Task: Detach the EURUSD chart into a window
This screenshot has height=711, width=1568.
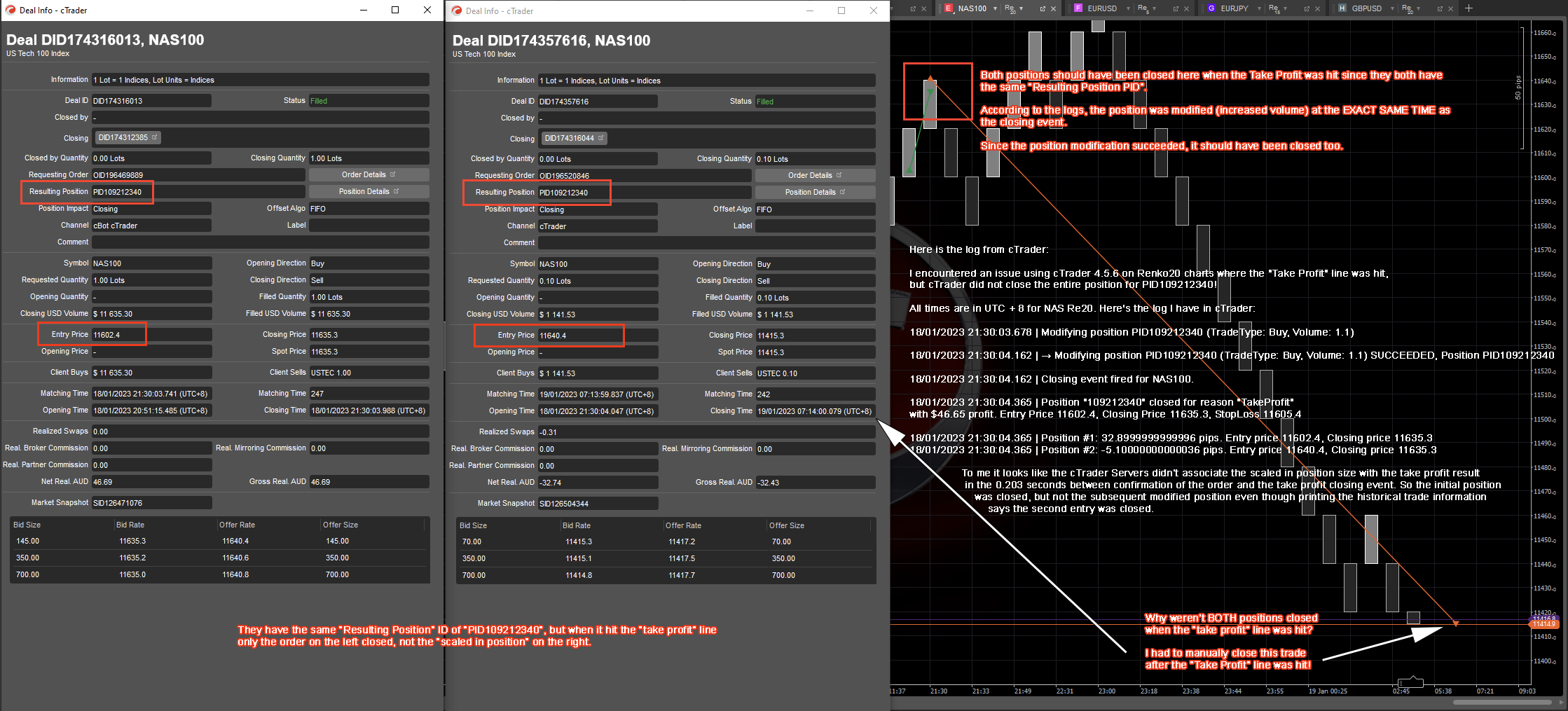Action: point(1176,8)
